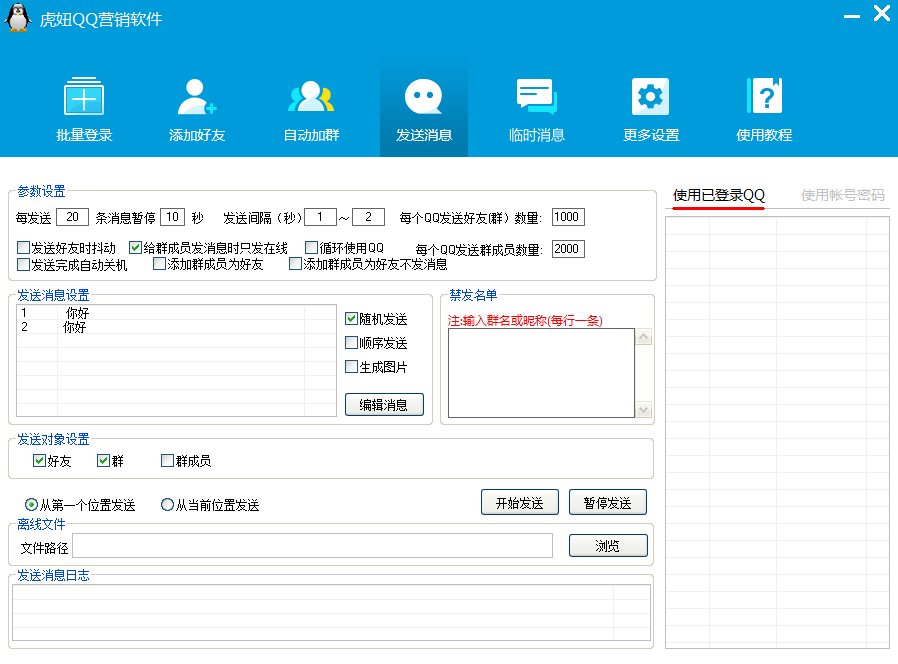Image resolution: width=898 pixels, height=664 pixels.
Task: Click the blacklist scrollbar up arrow
Action: pos(644,337)
